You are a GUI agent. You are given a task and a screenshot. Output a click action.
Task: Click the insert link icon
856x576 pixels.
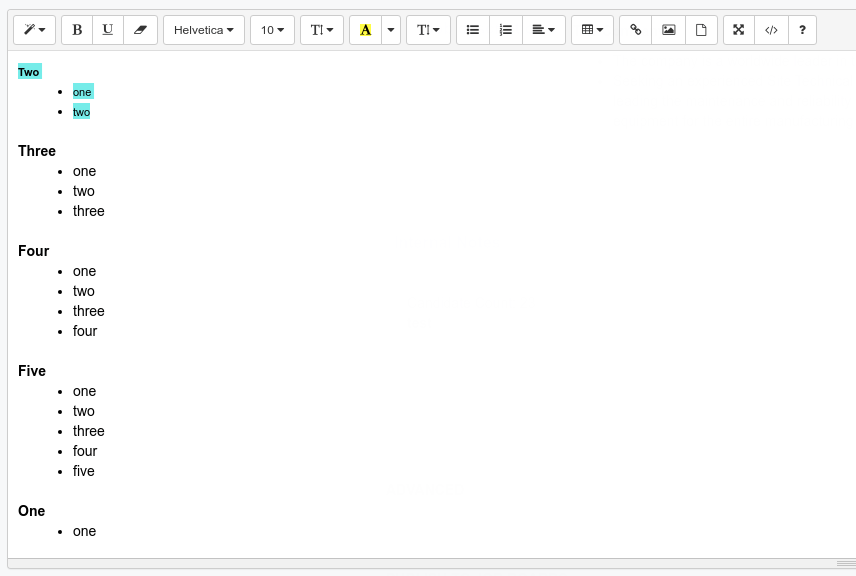[x=635, y=30]
